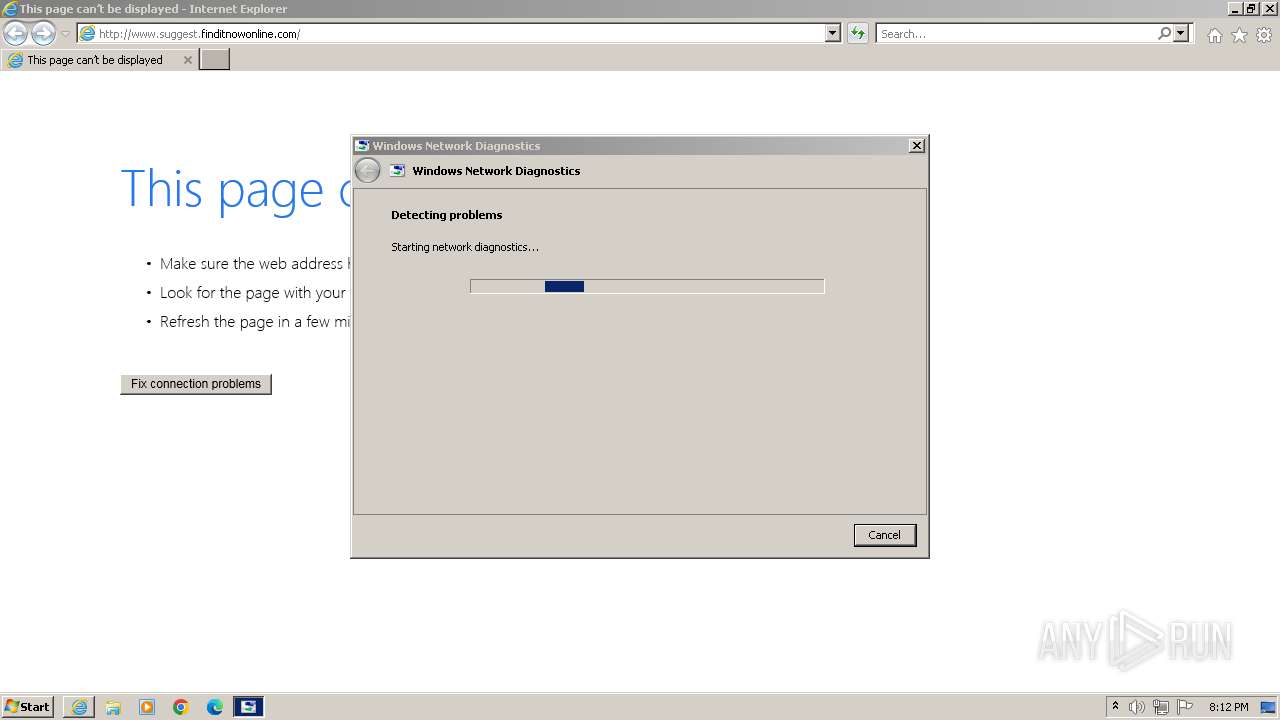Open the Tools gear icon
Screen dimensions: 1280x720
(x=1264, y=35)
